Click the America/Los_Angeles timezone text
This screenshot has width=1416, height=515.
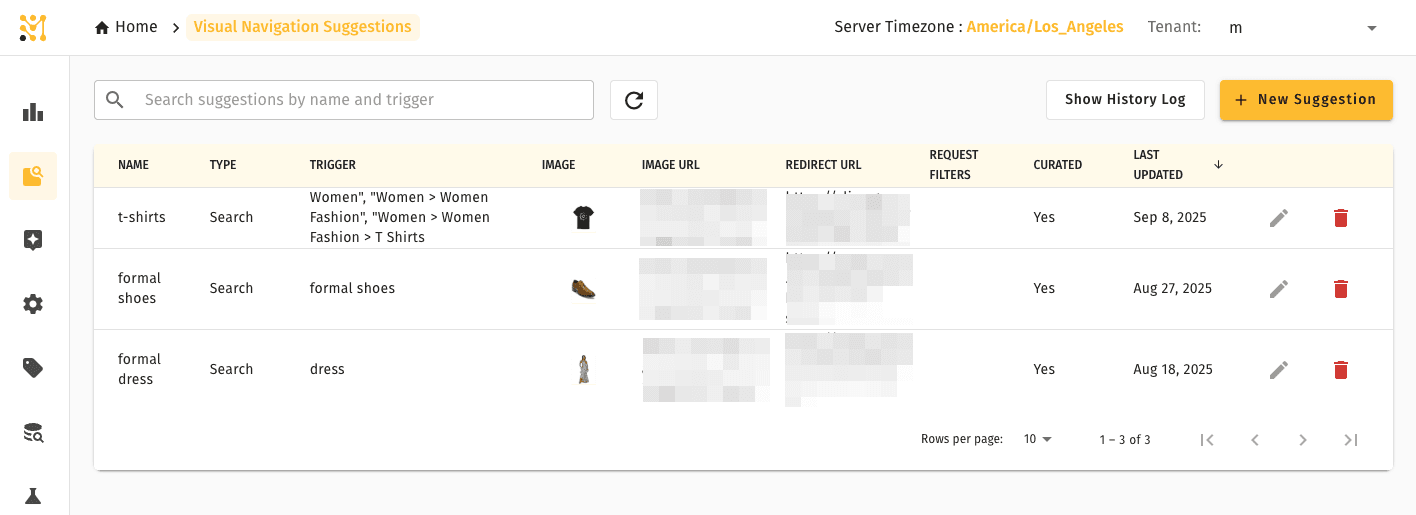click(1045, 27)
